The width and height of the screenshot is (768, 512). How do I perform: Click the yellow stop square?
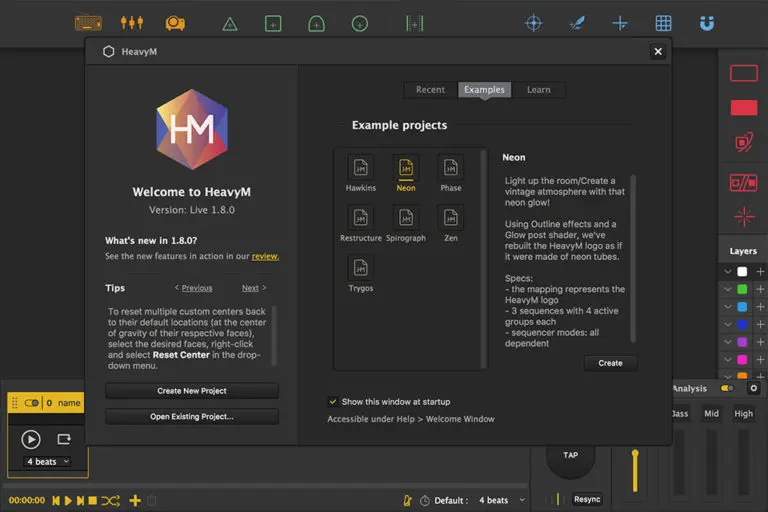tap(92, 500)
